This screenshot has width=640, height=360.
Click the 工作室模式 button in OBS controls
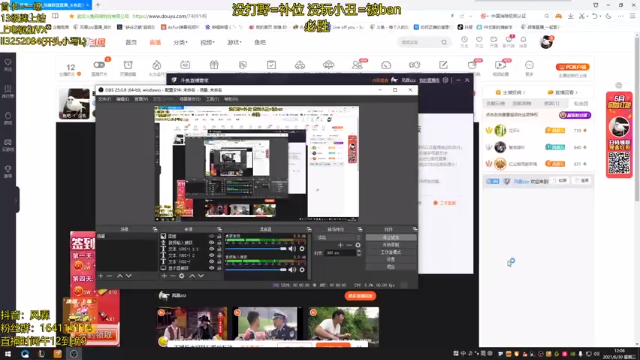pos(391,252)
